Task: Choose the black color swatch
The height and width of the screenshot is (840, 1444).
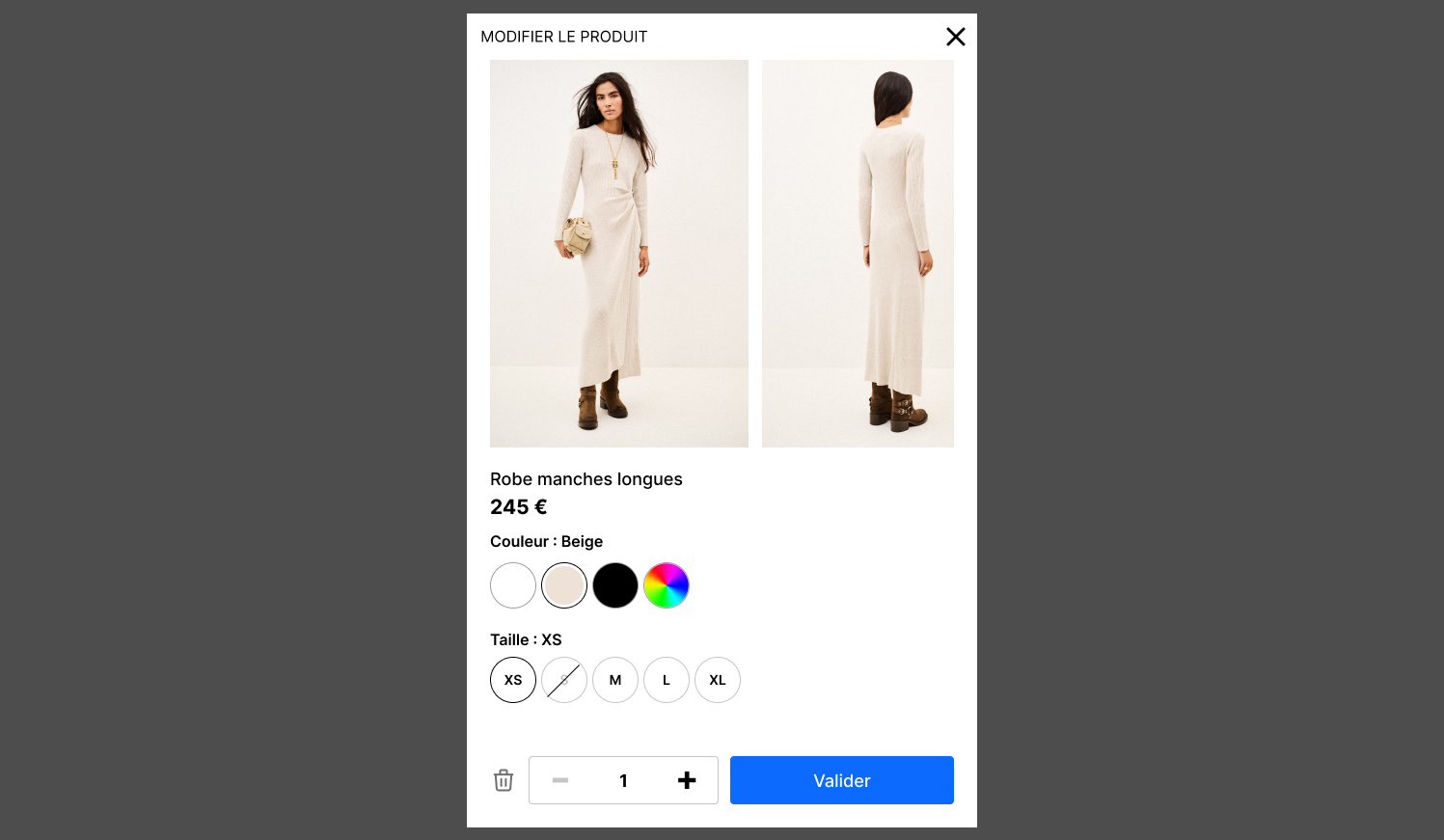Action: pyautogui.click(x=615, y=585)
